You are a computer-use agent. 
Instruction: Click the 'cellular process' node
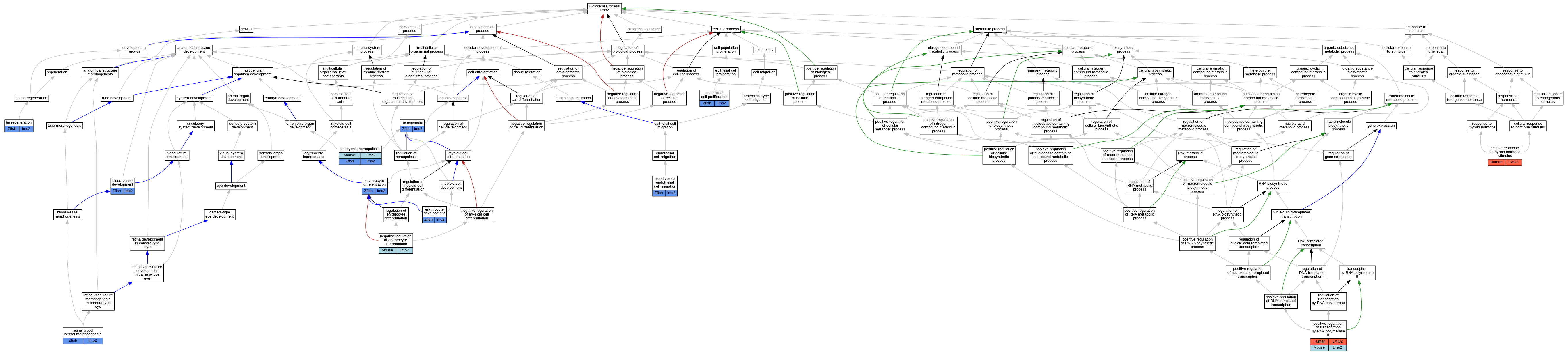pos(726,29)
